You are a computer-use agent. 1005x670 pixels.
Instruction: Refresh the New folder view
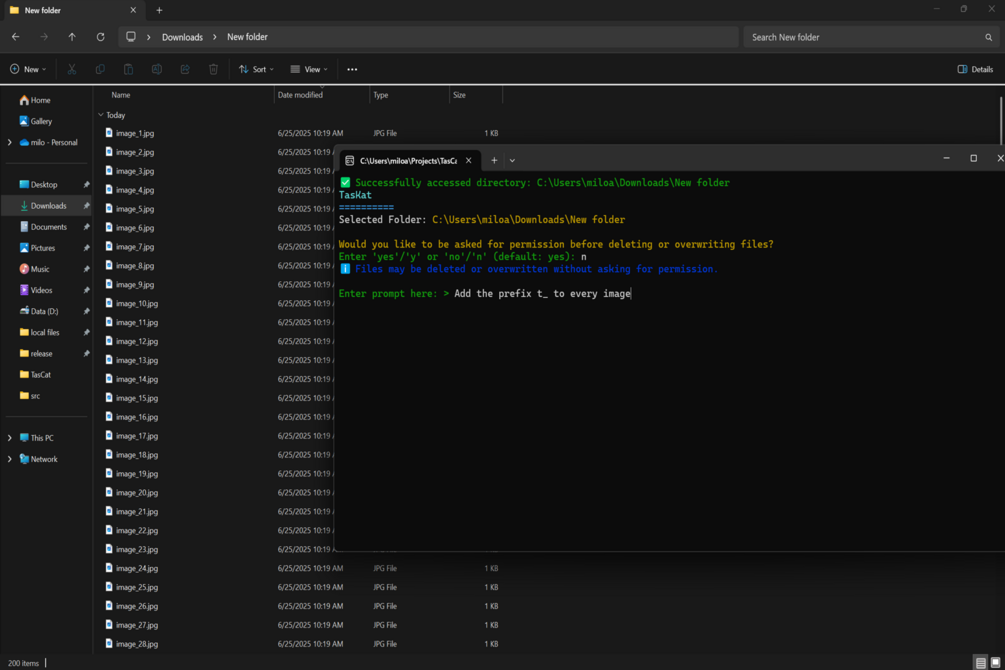[x=101, y=37]
